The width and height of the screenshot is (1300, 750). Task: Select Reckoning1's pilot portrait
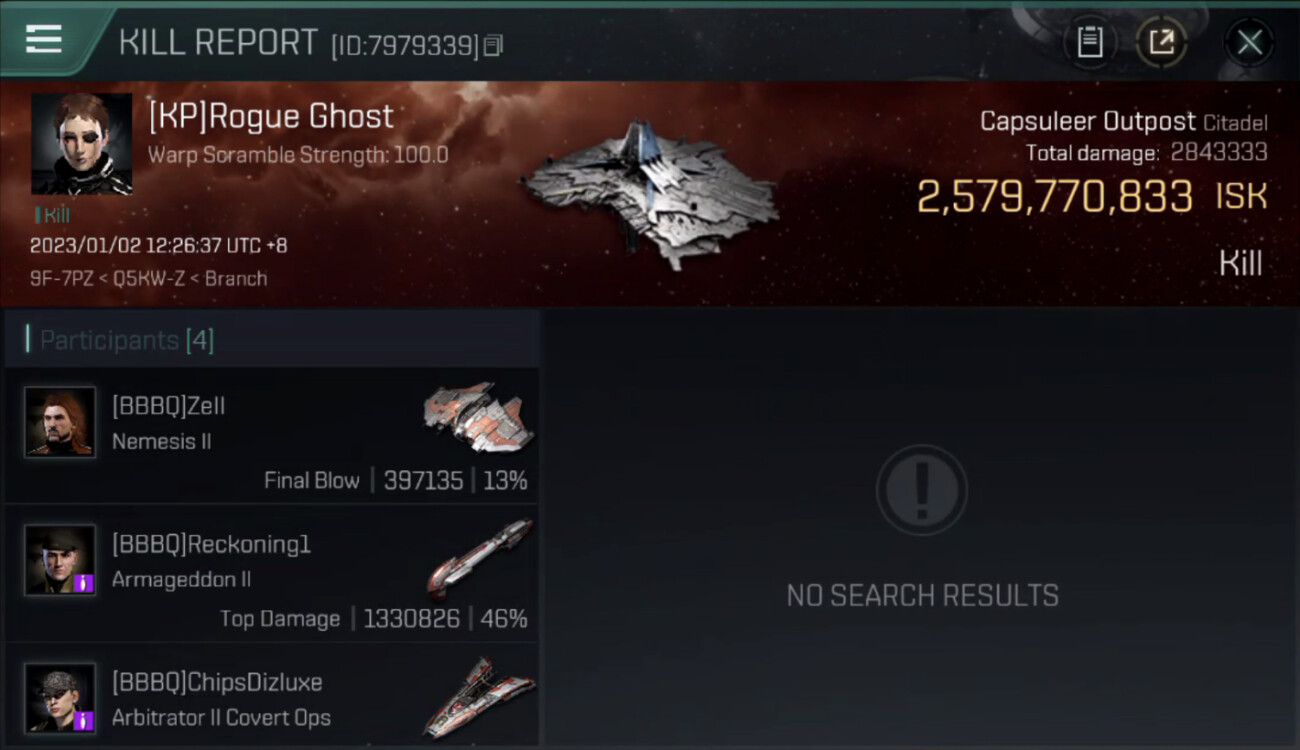(x=60, y=560)
